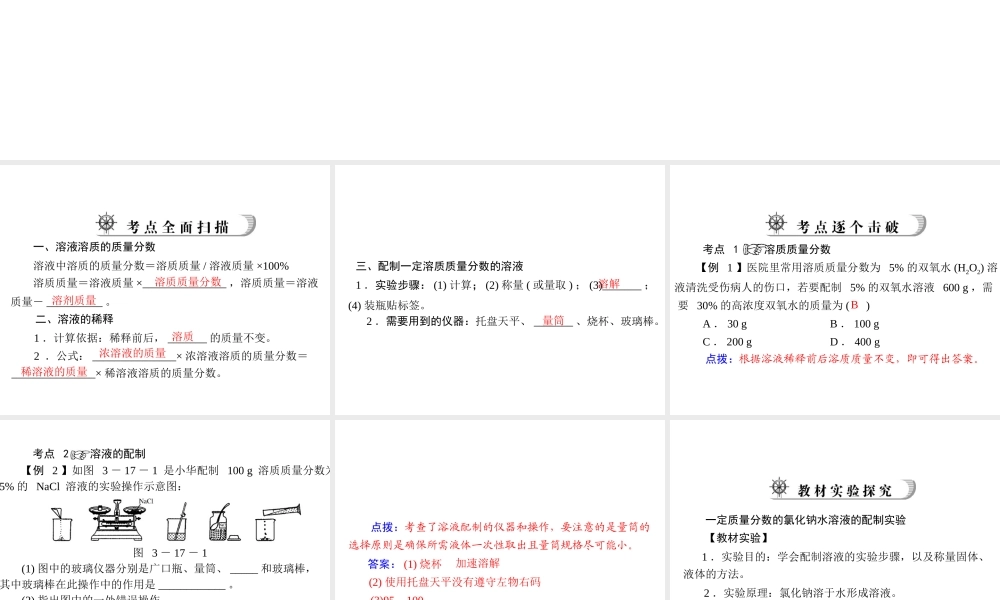This screenshot has width=1000, height=600.
Task: Click the red line 使用托盘天平没有遵守左物右码
Action: (x=454, y=582)
